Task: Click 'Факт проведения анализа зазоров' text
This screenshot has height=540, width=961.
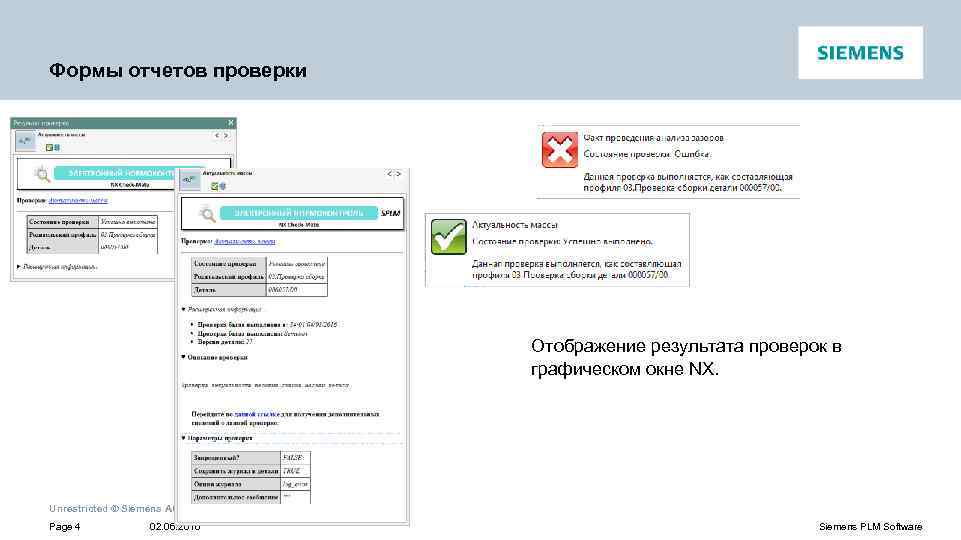Action: (x=653, y=138)
